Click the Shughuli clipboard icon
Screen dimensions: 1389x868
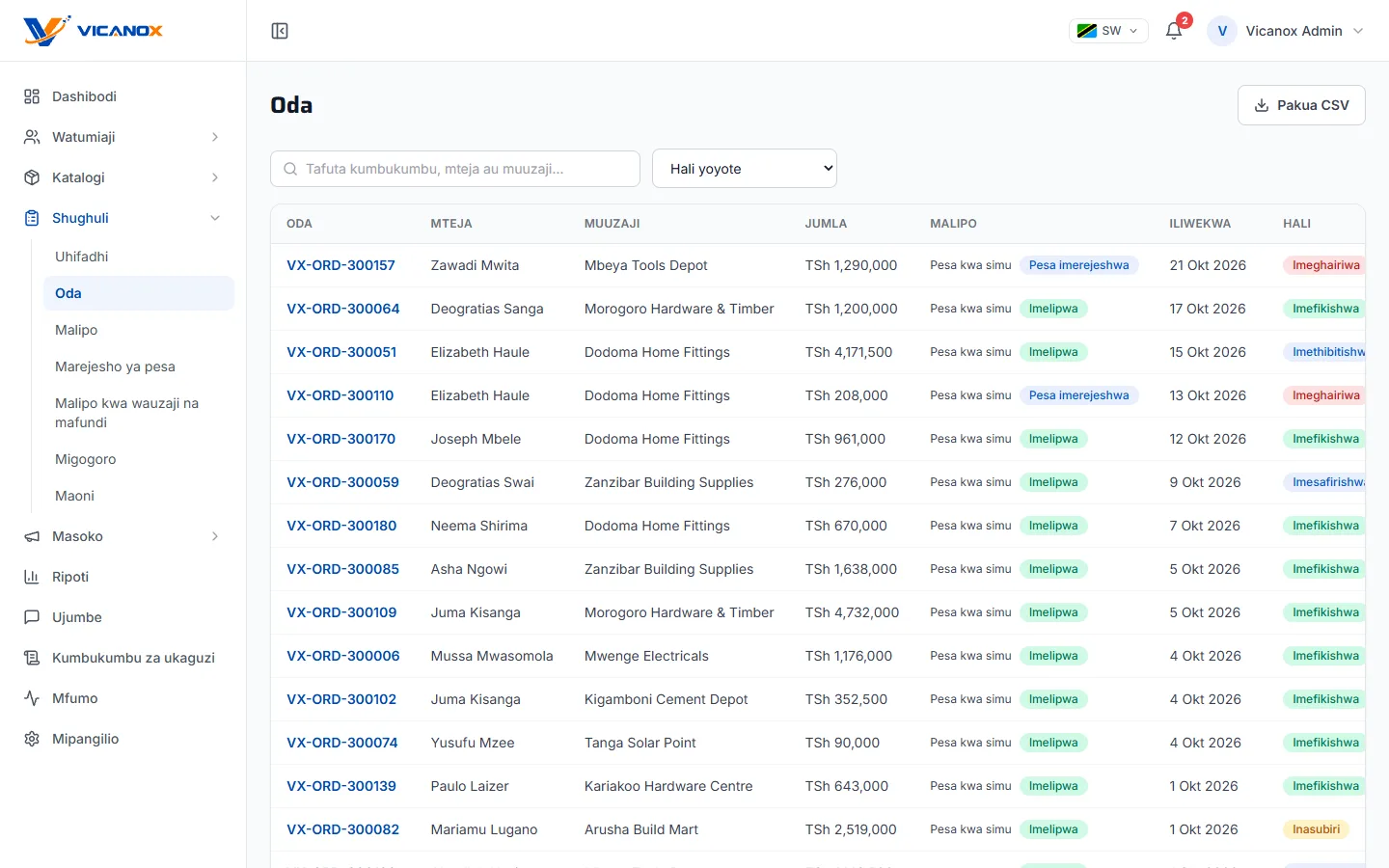pos(32,218)
